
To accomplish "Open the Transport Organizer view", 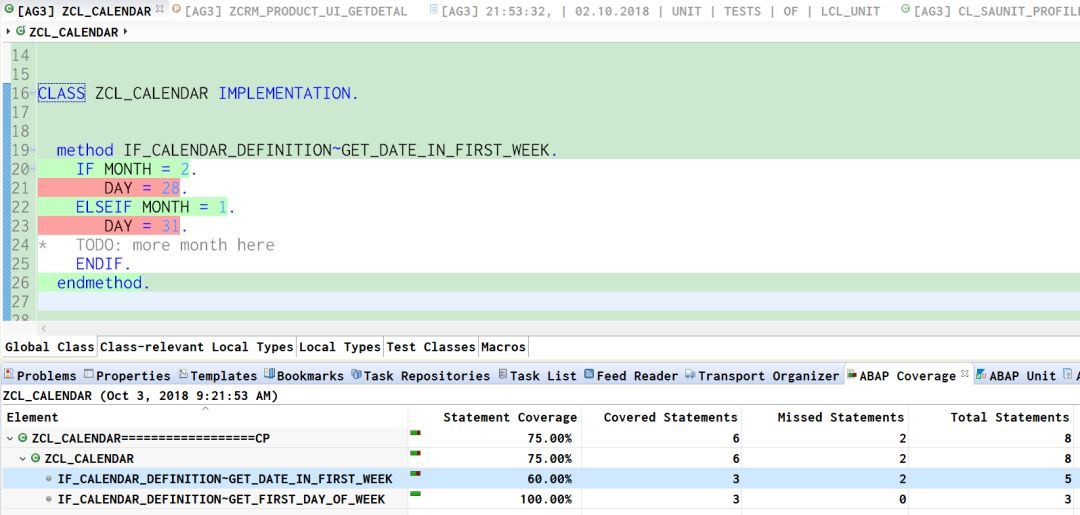I will click(x=762, y=375).
